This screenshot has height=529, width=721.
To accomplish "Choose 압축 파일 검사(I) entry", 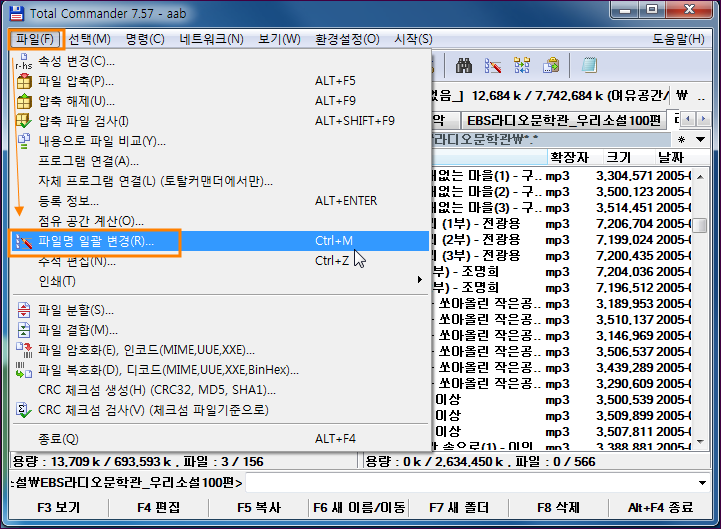I will coord(220,121).
